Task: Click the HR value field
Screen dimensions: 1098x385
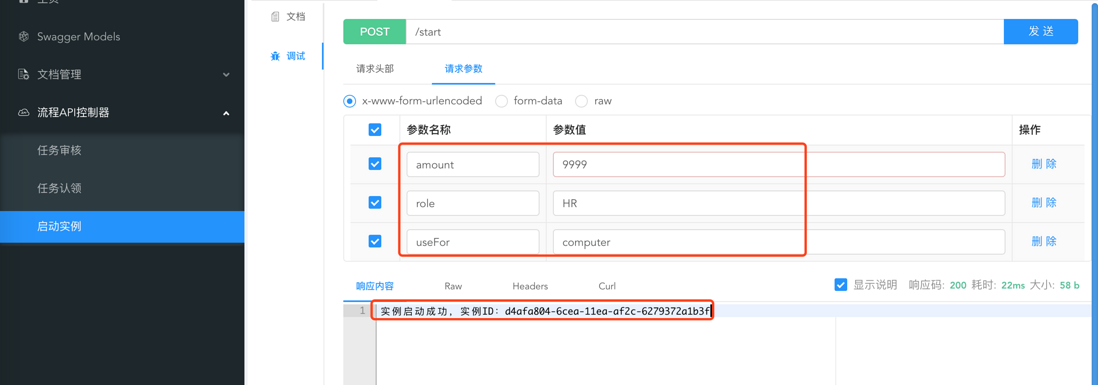Action: [779, 203]
